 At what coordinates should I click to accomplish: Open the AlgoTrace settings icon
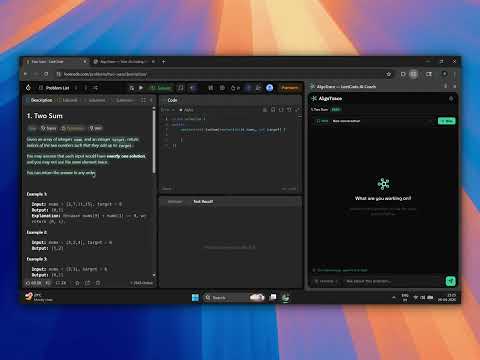451,99
